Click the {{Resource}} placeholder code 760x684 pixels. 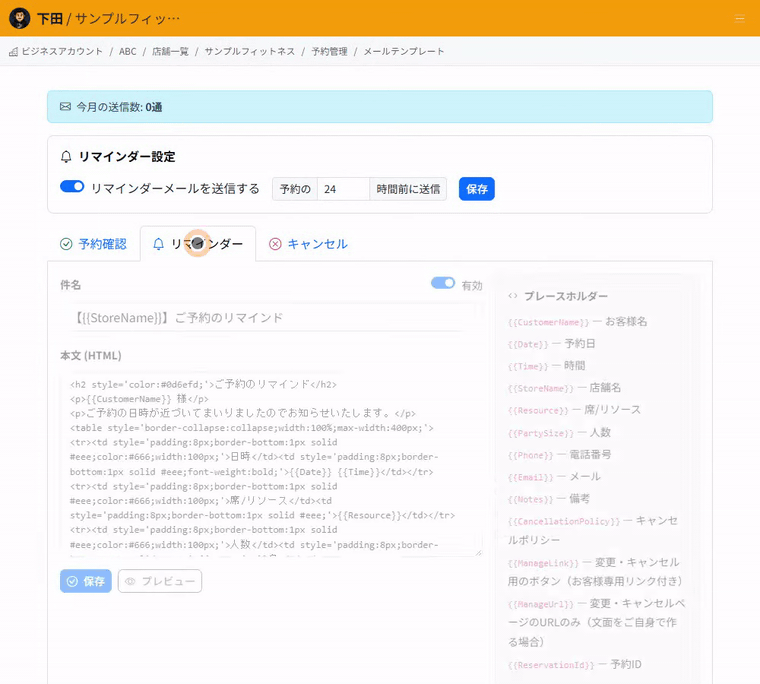(538, 411)
